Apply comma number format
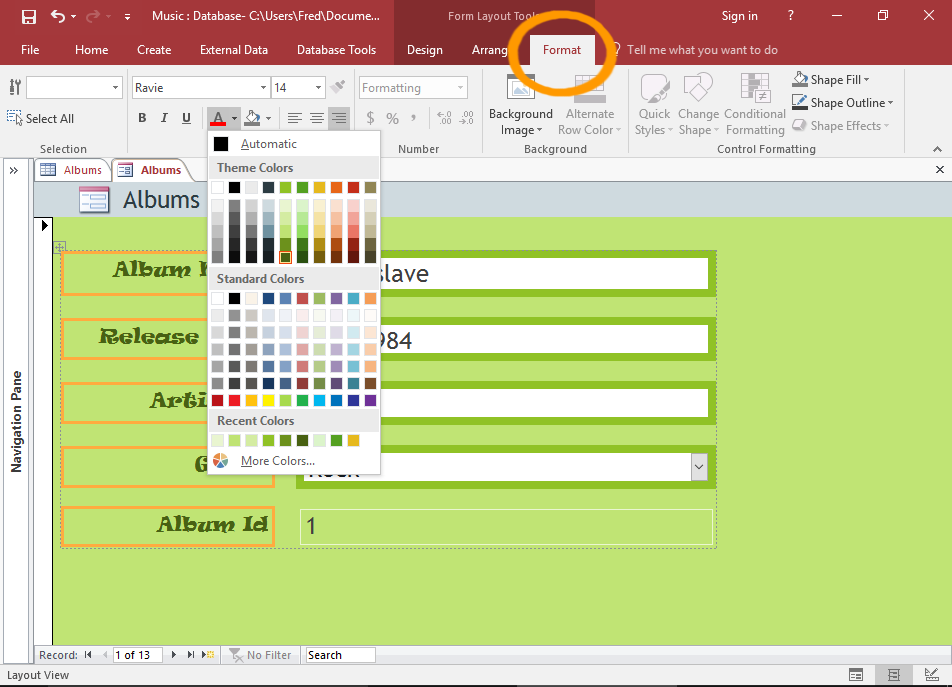Viewport: 952px width, 687px height. click(413, 118)
